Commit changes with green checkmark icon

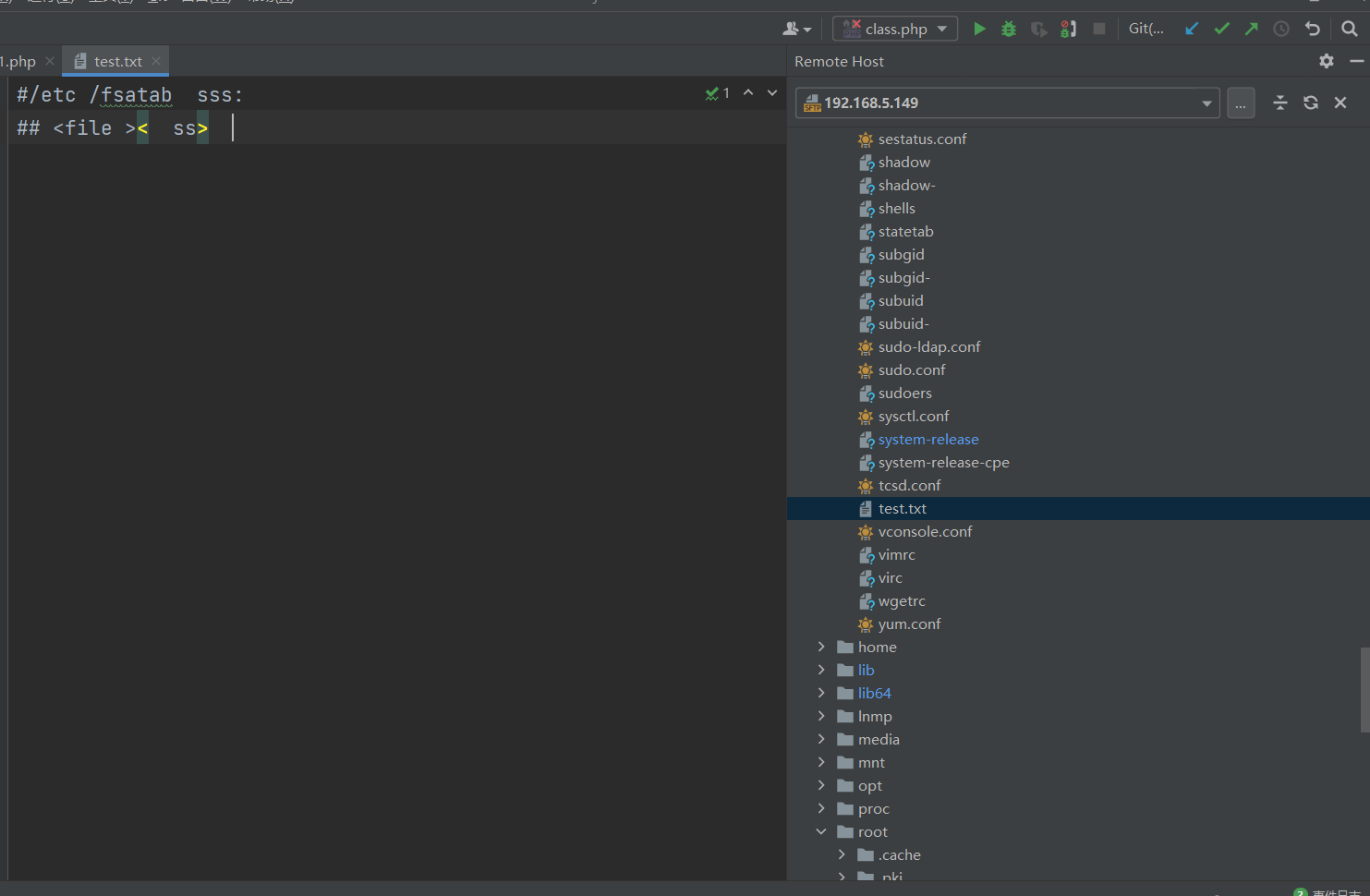point(1221,29)
